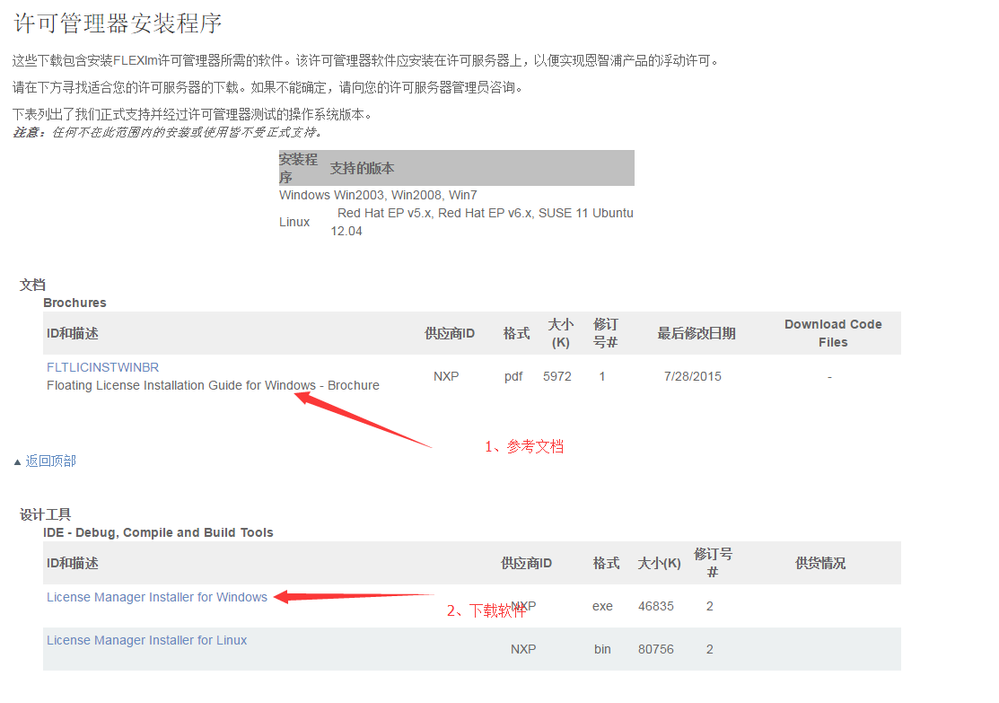
Task: Click the Download Code Files column header
Action: pyautogui.click(x=833, y=333)
